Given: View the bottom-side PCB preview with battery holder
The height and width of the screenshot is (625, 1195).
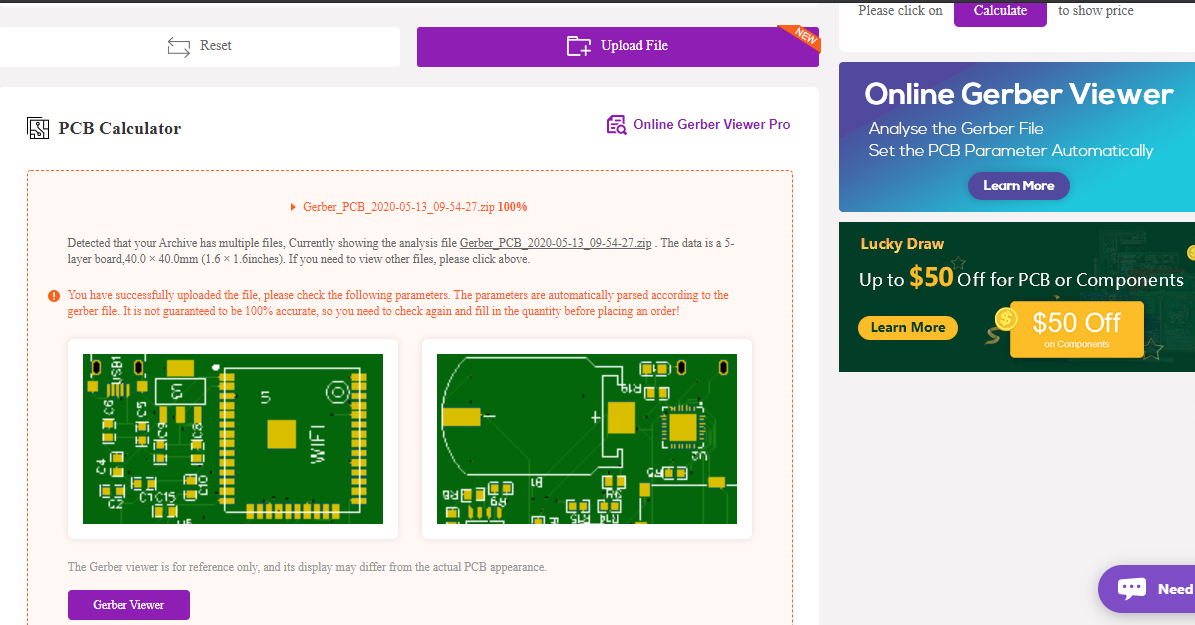Looking at the screenshot, I should (586, 438).
